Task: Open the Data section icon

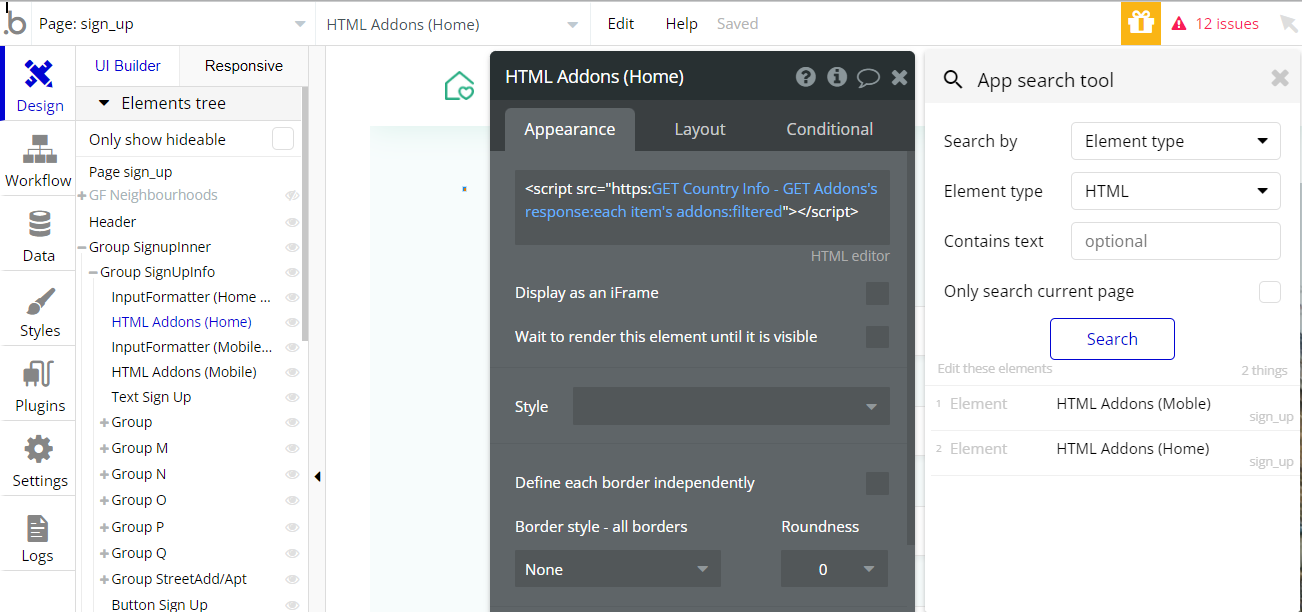Action: pyautogui.click(x=38, y=234)
